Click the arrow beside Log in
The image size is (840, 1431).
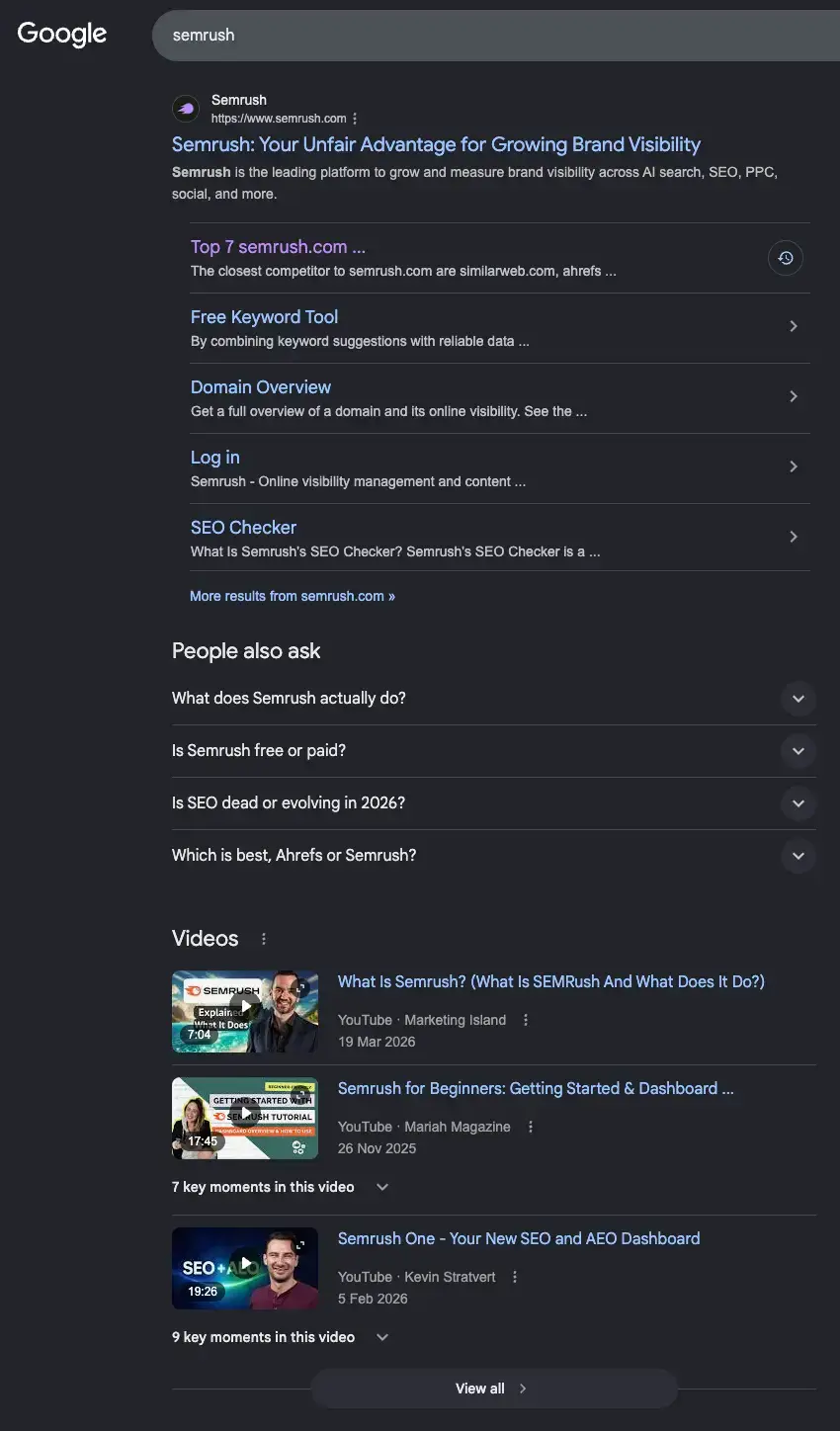[x=794, y=466]
